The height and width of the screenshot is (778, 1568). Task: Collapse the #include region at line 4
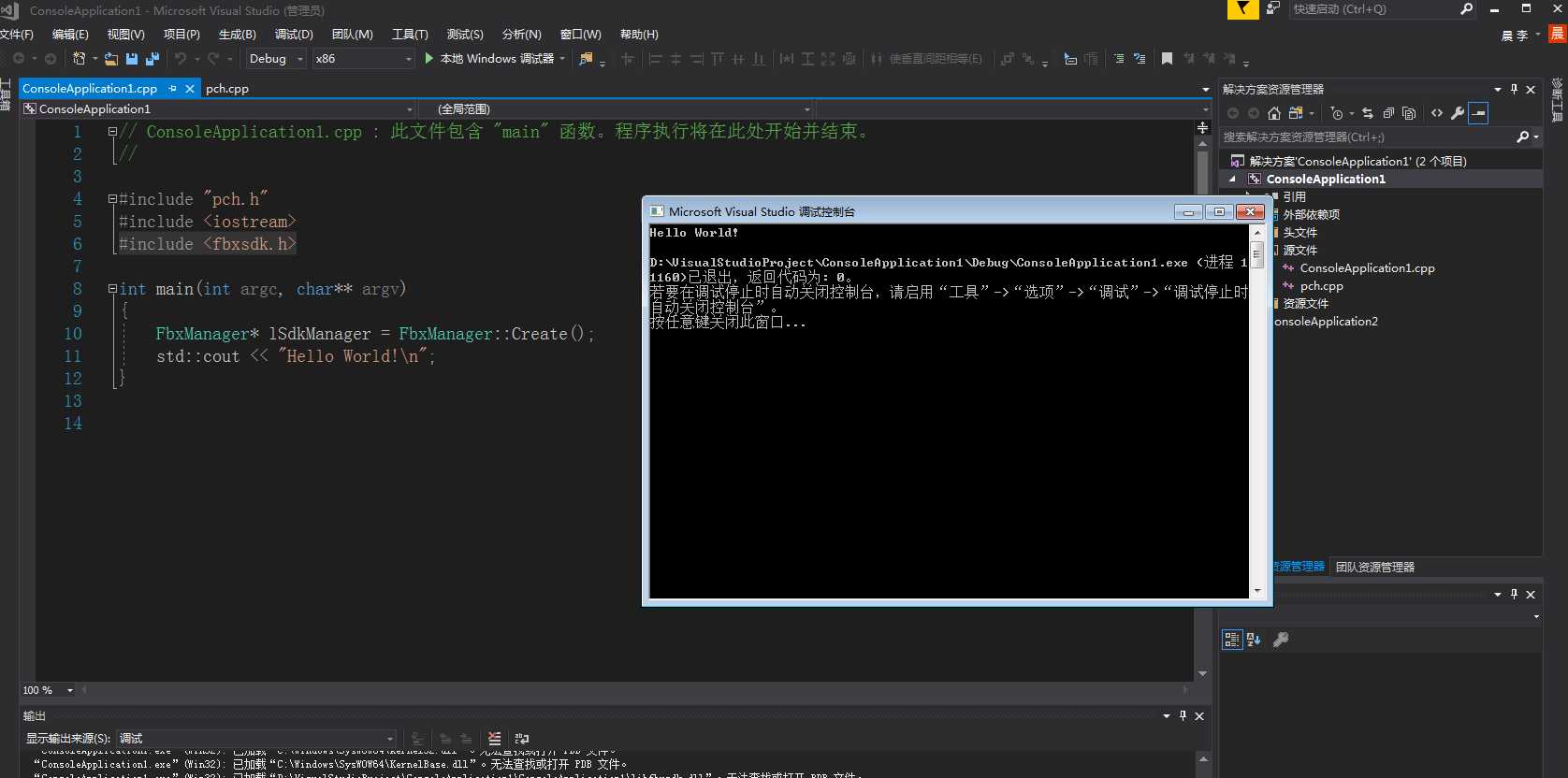click(112, 199)
